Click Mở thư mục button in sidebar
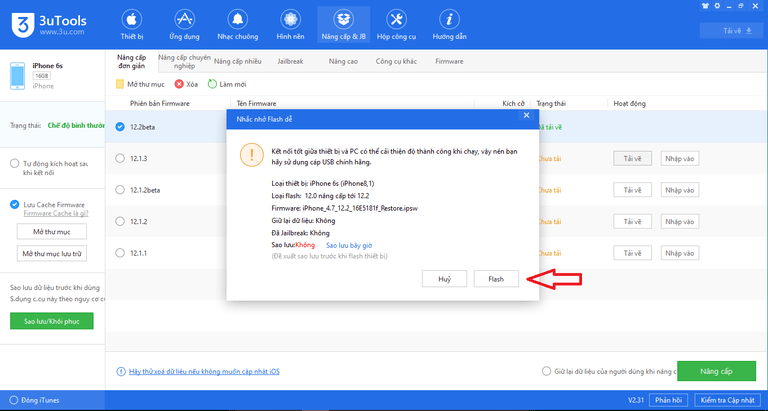Viewport: 768px width, 411px height. 51,232
